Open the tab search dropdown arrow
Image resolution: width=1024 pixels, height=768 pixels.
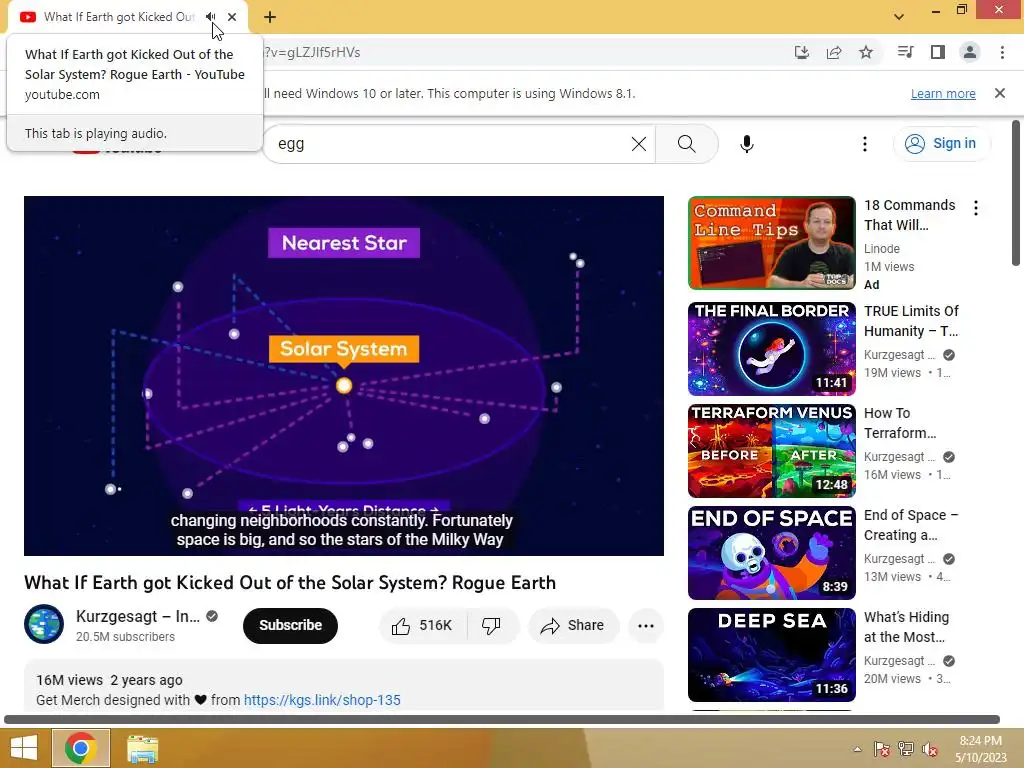coord(899,17)
